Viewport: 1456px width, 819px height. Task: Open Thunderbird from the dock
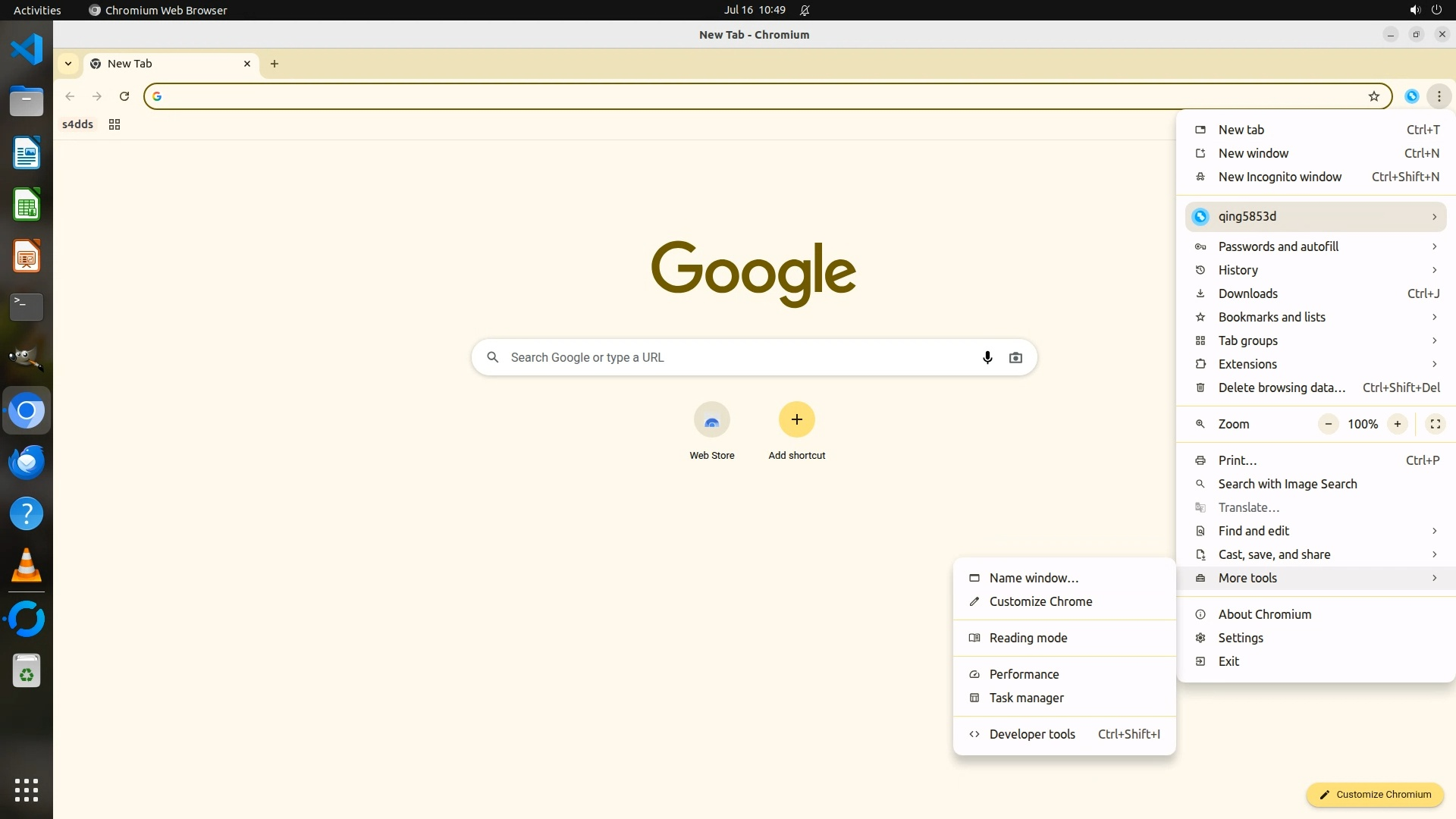[27, 462]
